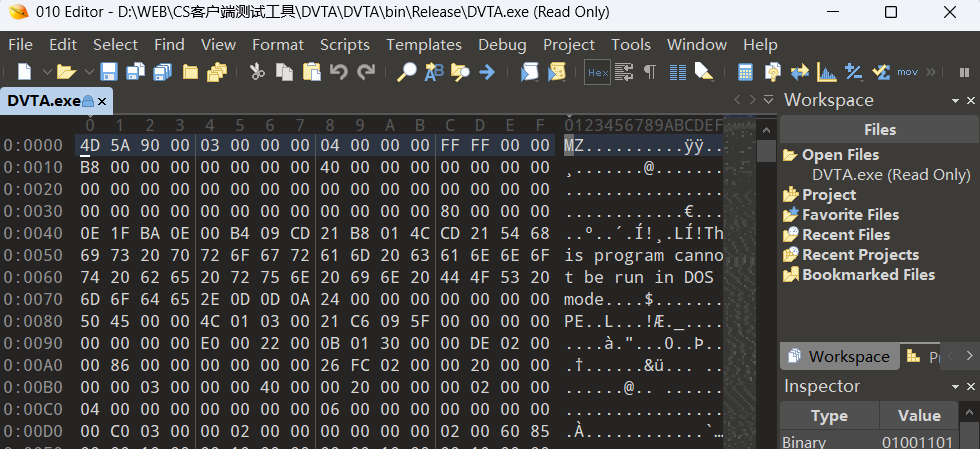
Task: Click the Run Template icon
Action: click(x=556, y=72)
